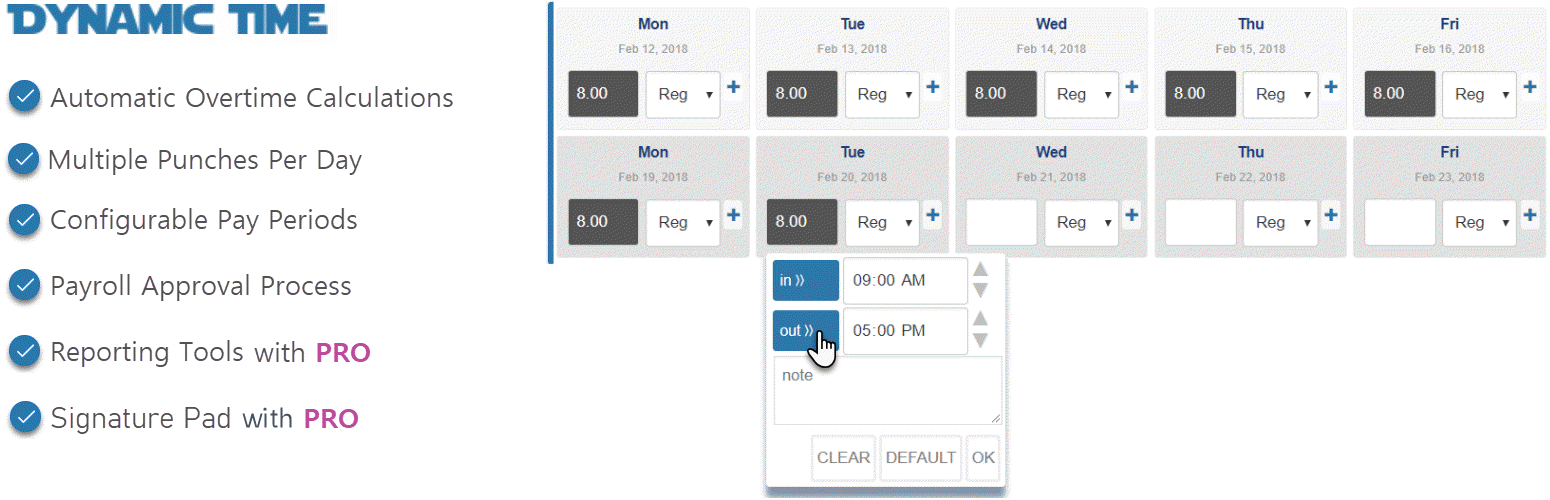Open Reg dropdown for Mon Feb 12
The image size is (1550, 500).
point(683,94)
